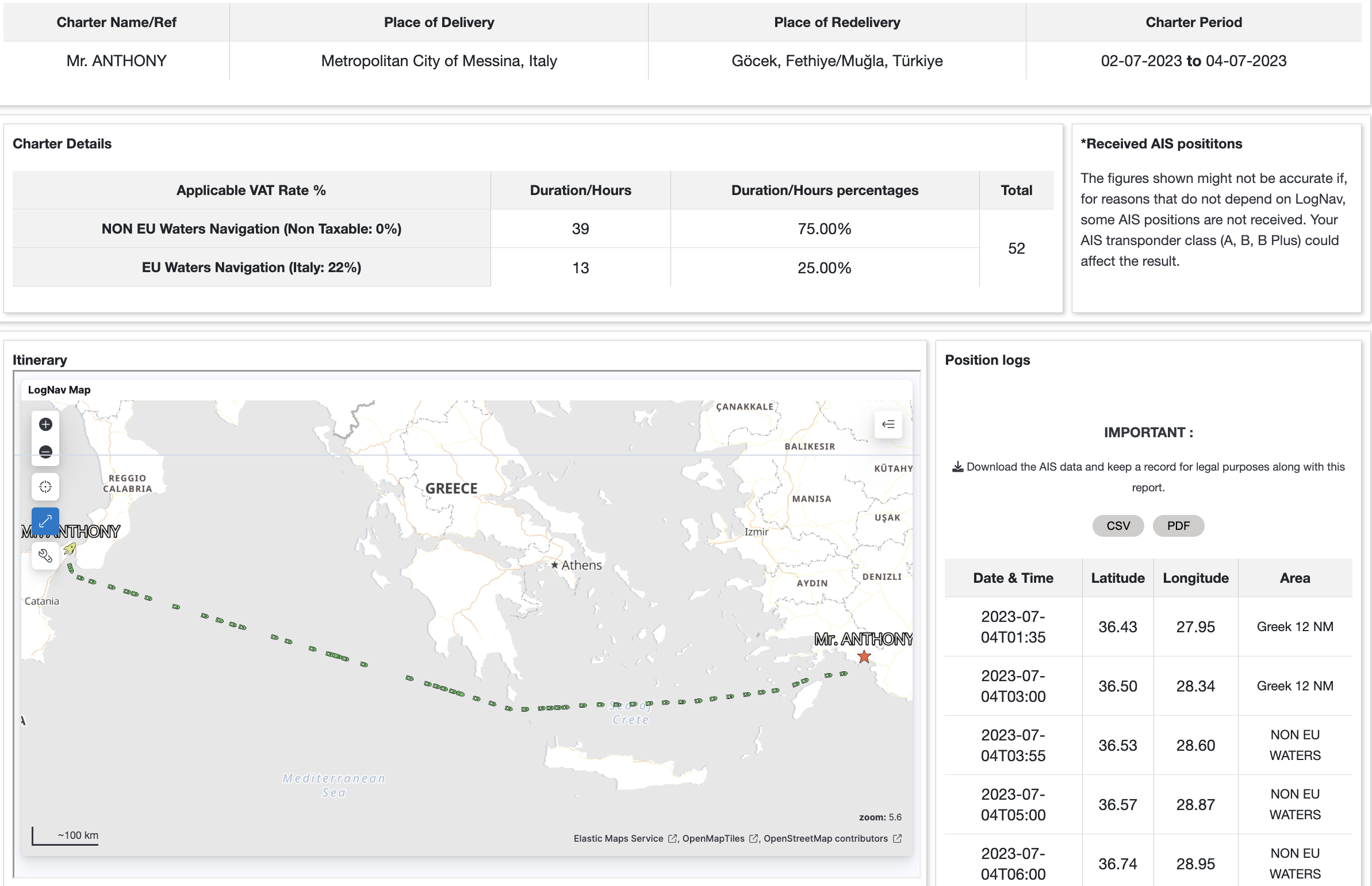Select Metropolitan City of Messina delivery cell
The height and width of the screenshot is (886, 1372).
pos(439,61)
